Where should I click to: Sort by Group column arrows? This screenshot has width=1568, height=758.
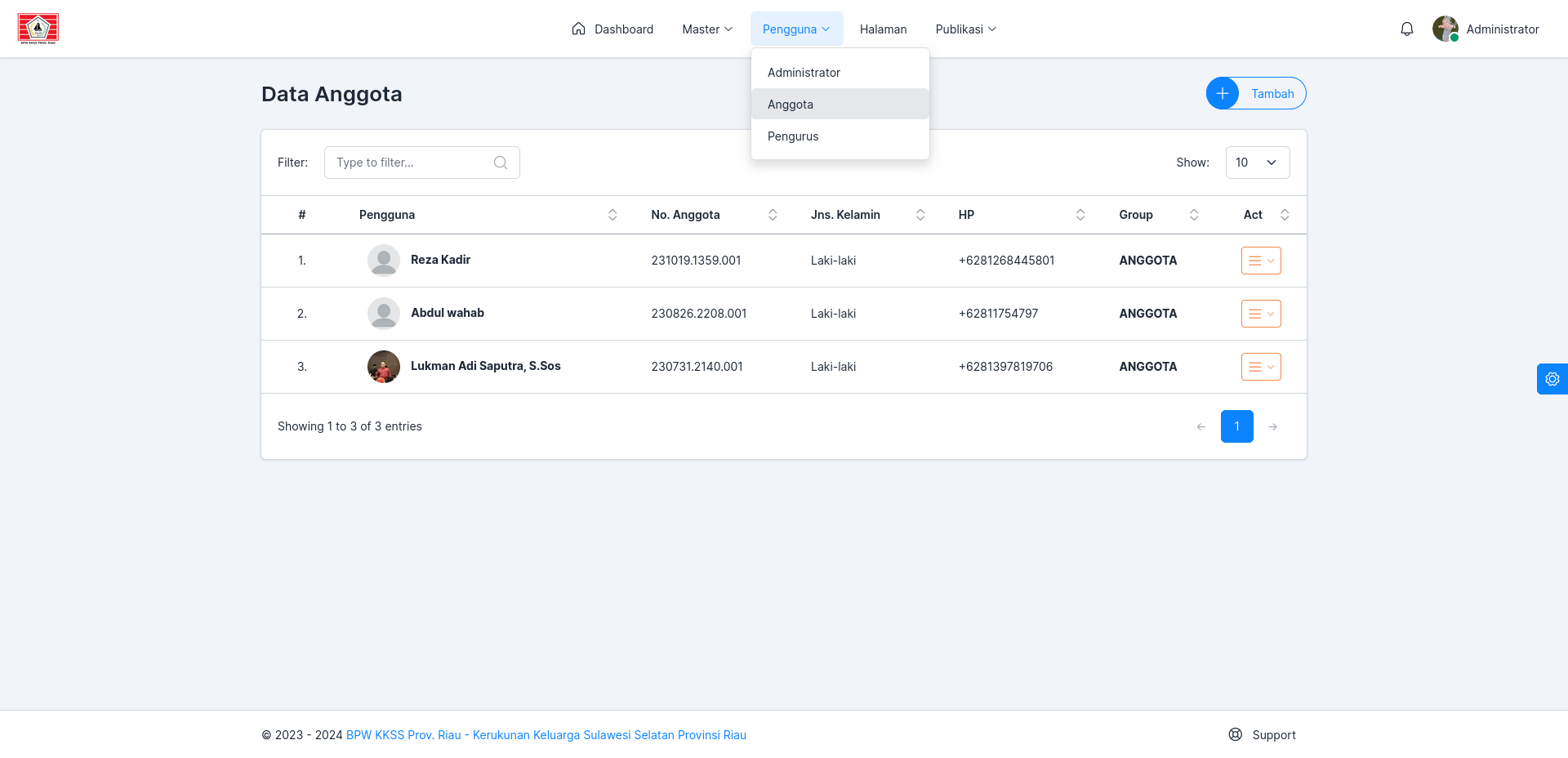click(x=1194, y=215)
